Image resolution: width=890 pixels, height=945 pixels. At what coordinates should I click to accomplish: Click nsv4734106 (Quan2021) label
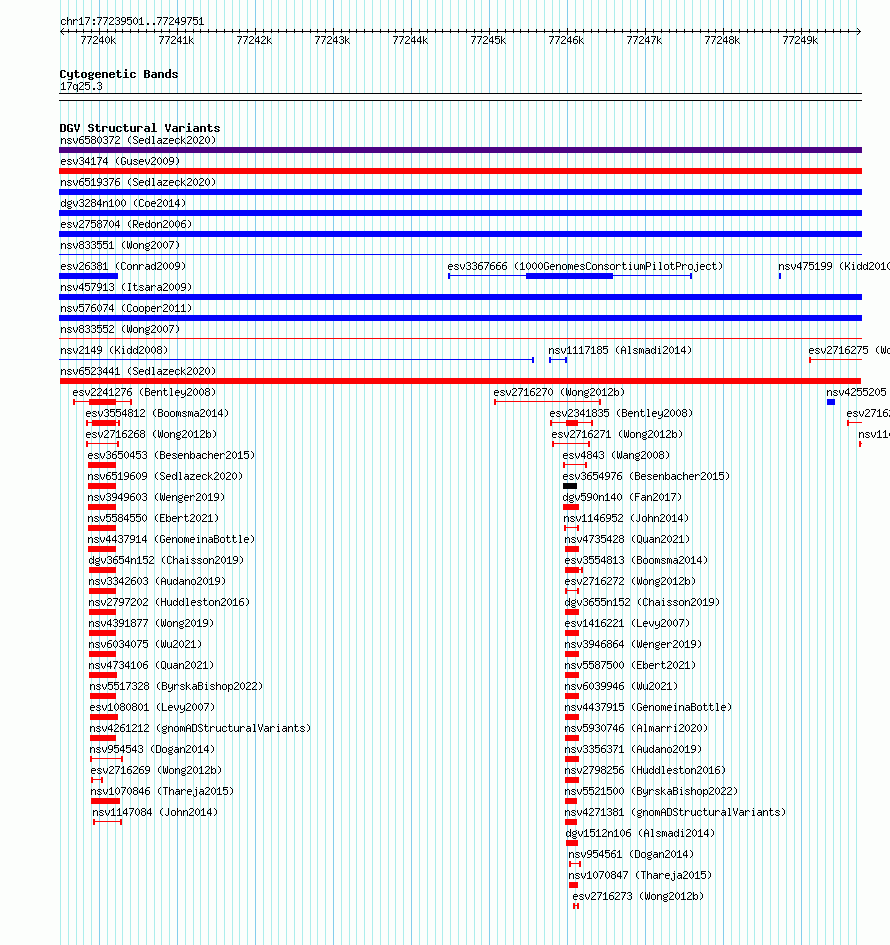click(x=151, y=666)
